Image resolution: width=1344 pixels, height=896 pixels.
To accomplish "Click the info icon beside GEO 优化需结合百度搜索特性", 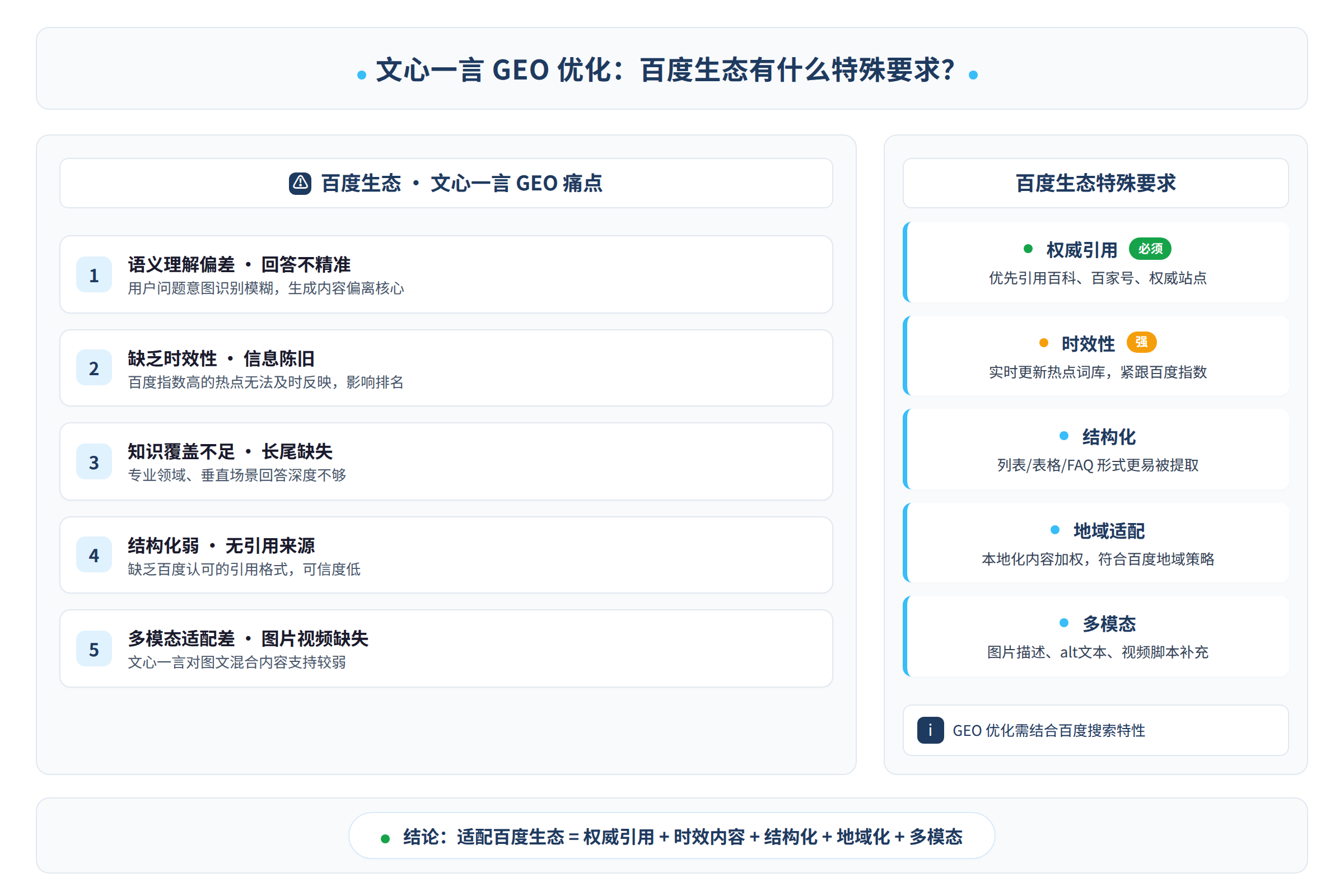I will [x=930, y=730].
